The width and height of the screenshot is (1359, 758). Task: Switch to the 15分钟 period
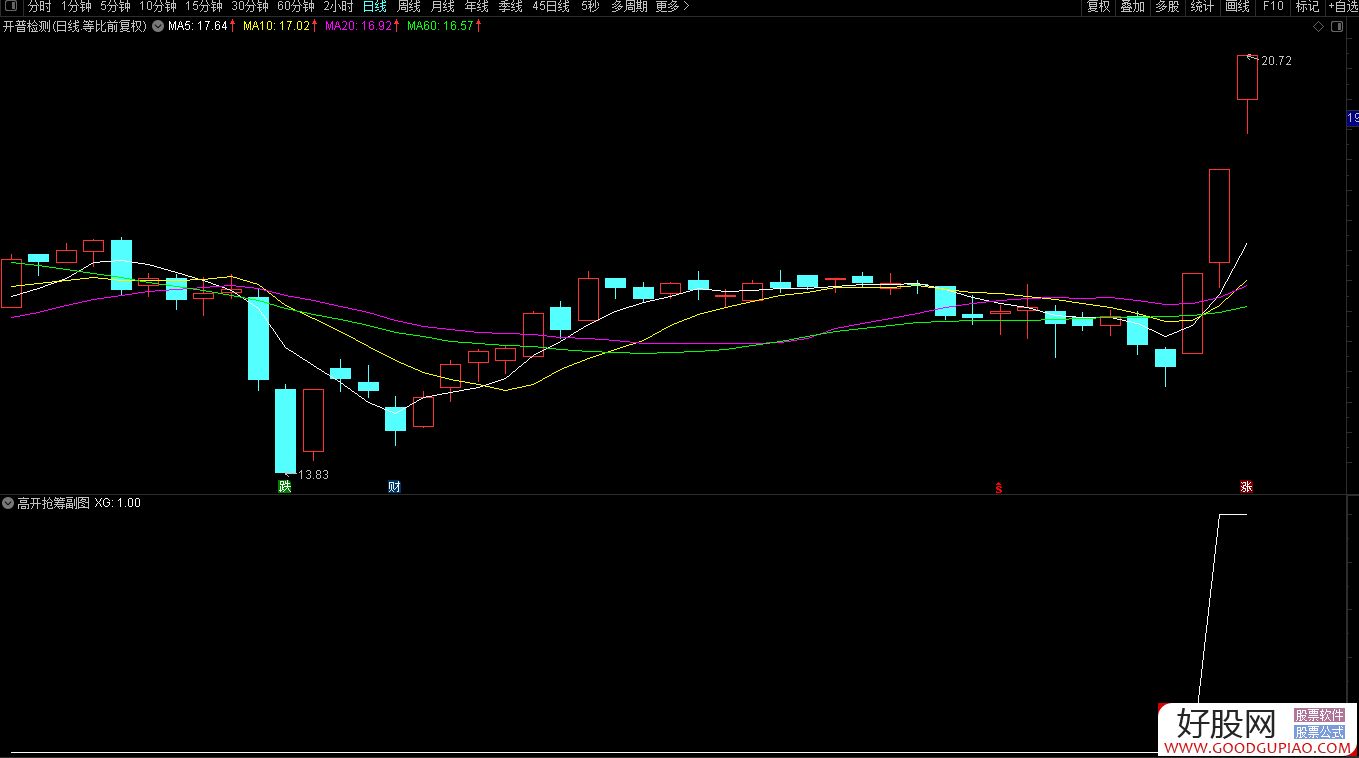tap(203, 7)
